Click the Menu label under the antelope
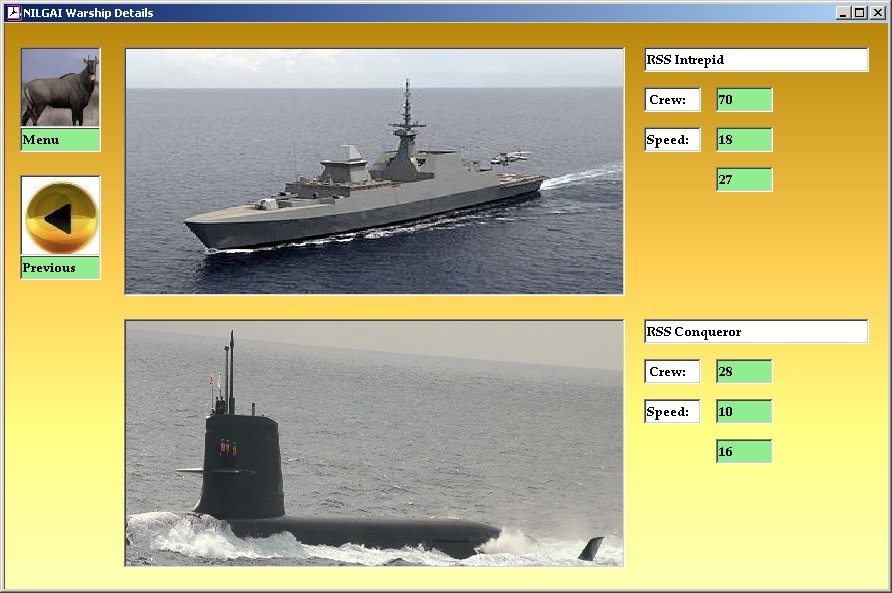 pyautogui.click(x=60, y=140)
